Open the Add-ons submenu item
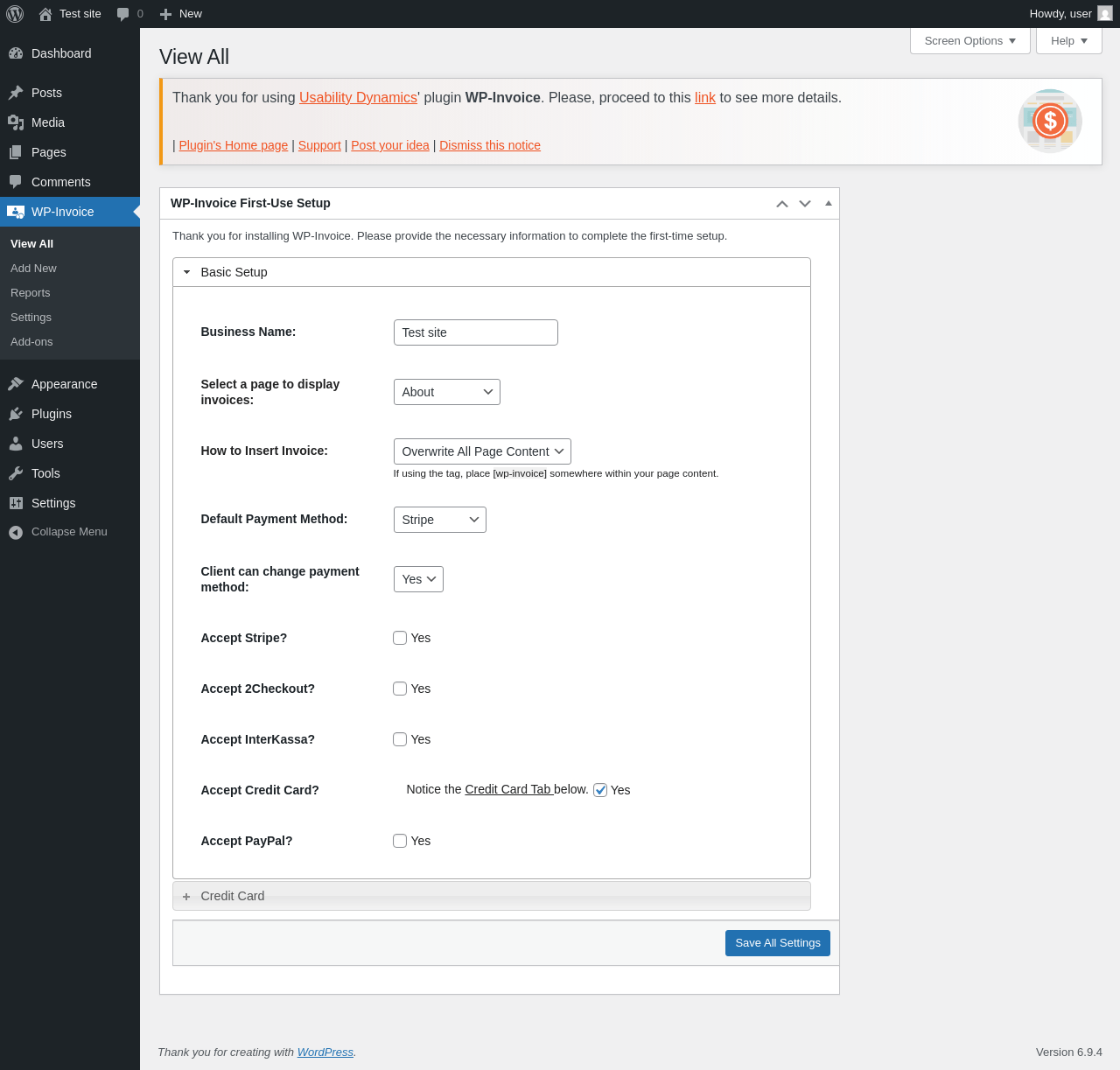Viewport: 1120px width, 1070px height. (31, 342)
